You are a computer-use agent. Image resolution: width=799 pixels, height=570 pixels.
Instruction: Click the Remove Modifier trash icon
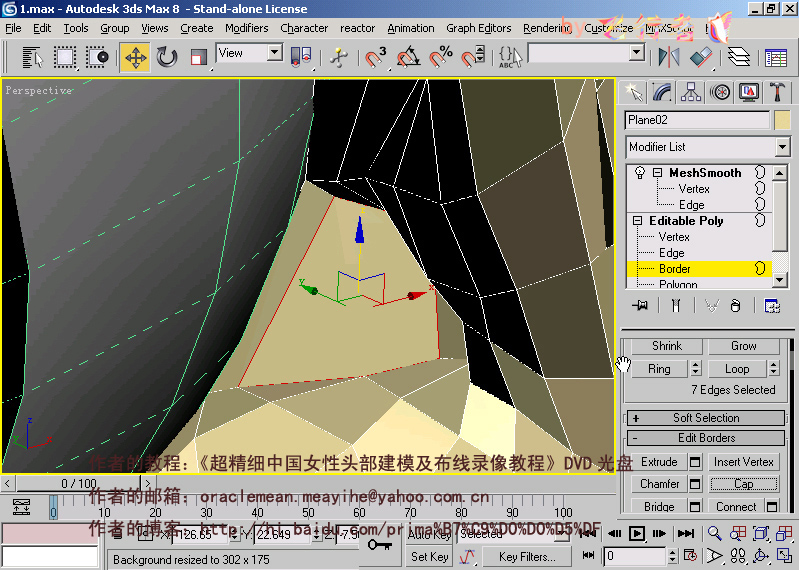tap(735, 306)
